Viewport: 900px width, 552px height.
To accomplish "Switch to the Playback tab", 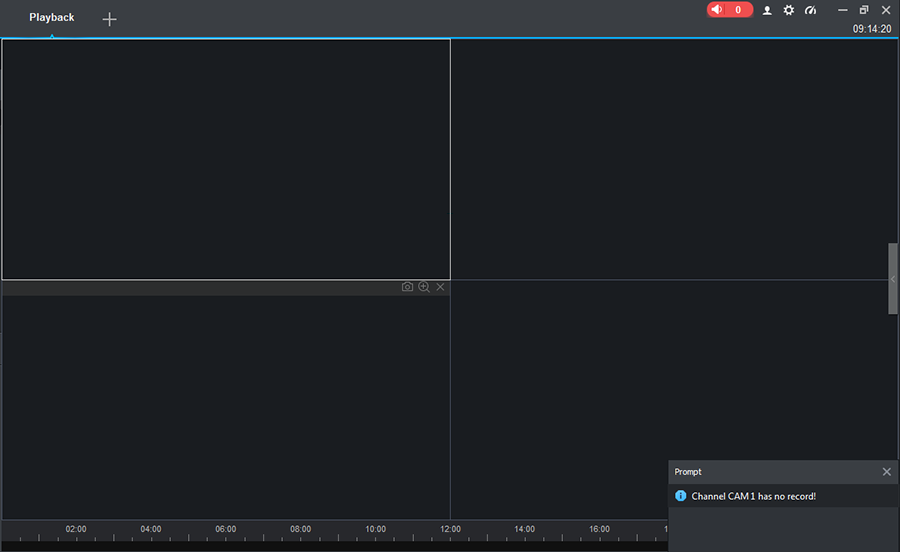I will [52, 18].
